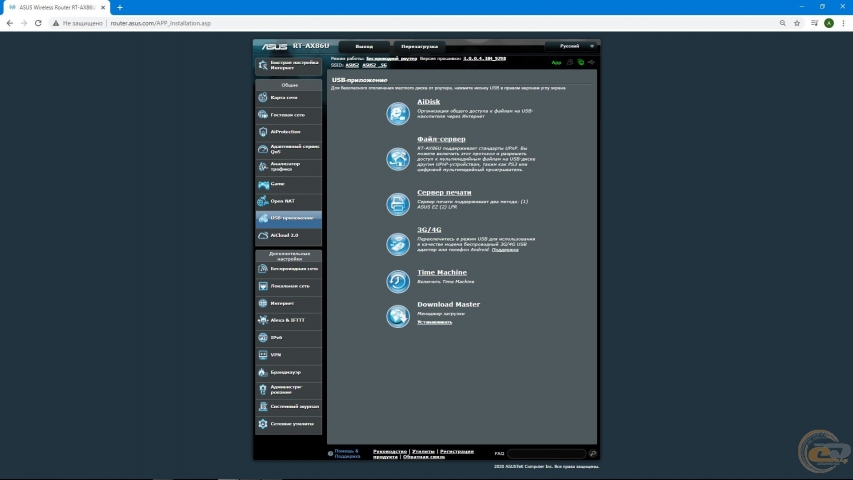Open the Open NAT sidebar item
Image resolution: width=853 pixels, height=480 pixels.
point(288,201)
